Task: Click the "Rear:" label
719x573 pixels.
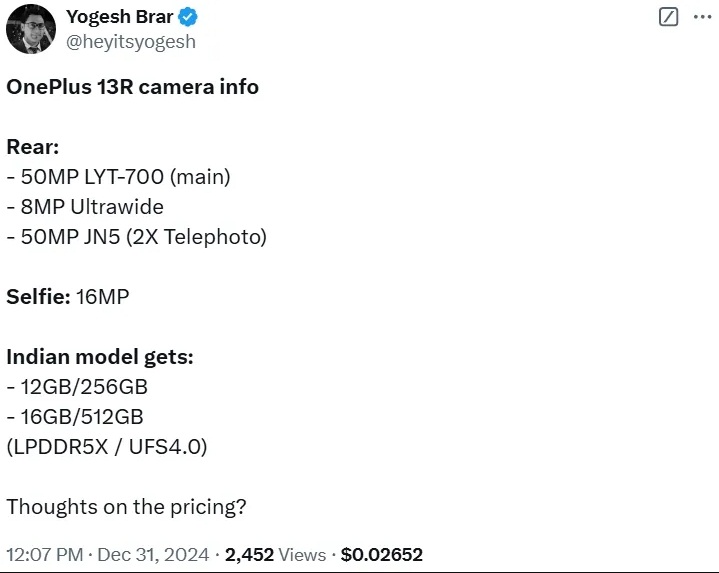Action: click(x=33, y=147)
